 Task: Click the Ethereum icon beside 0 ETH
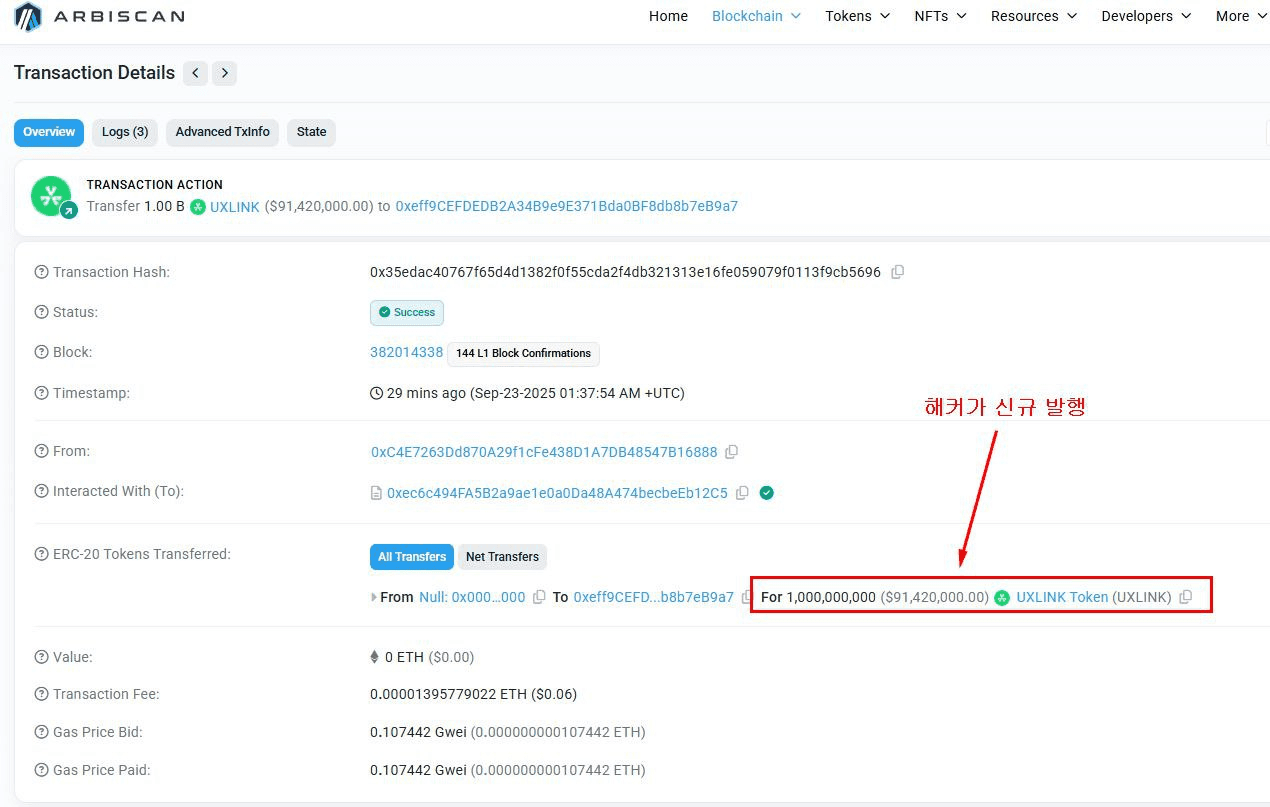coord(375,657)
